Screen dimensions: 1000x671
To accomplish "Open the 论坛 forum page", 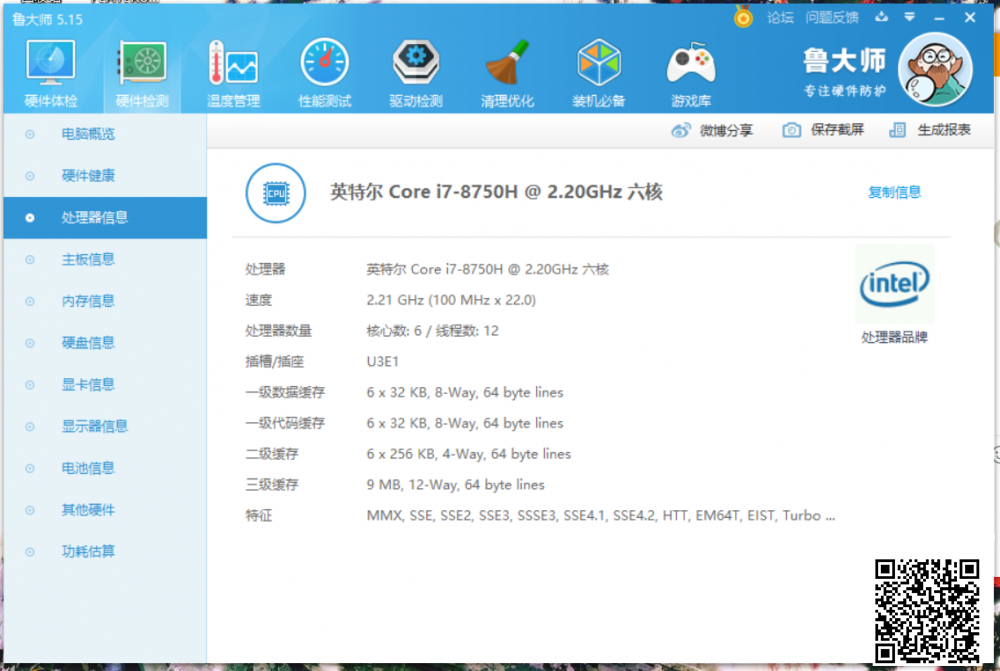I will [779, 17].
